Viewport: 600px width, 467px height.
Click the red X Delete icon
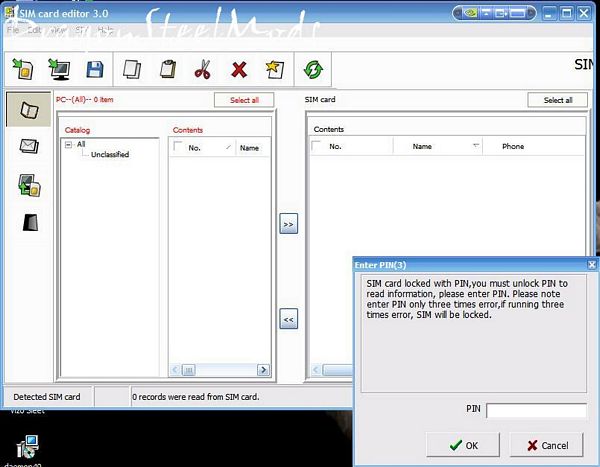tap(239, 69)
